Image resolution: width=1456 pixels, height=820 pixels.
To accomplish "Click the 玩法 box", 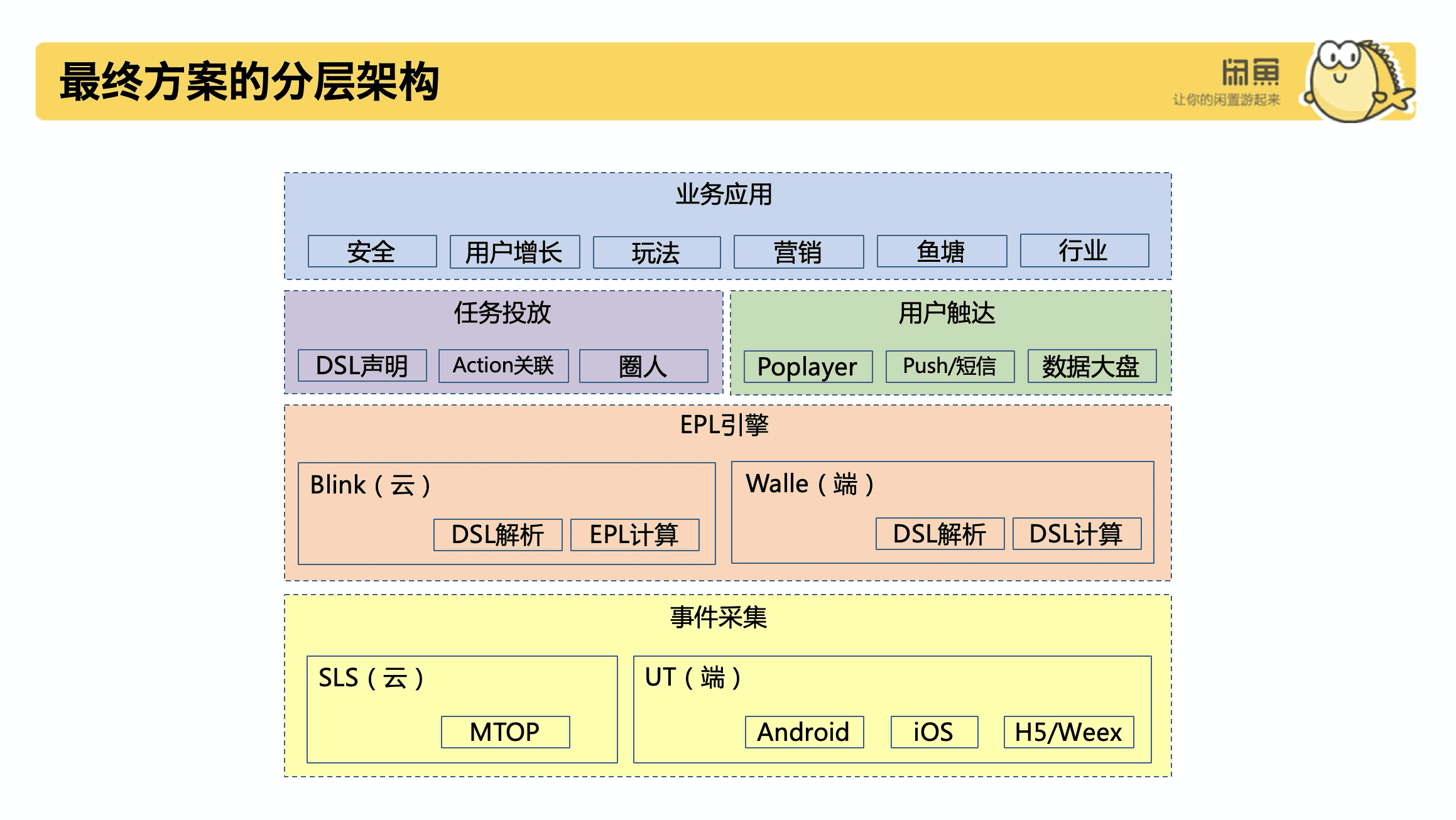I will (x=656, y=253).
